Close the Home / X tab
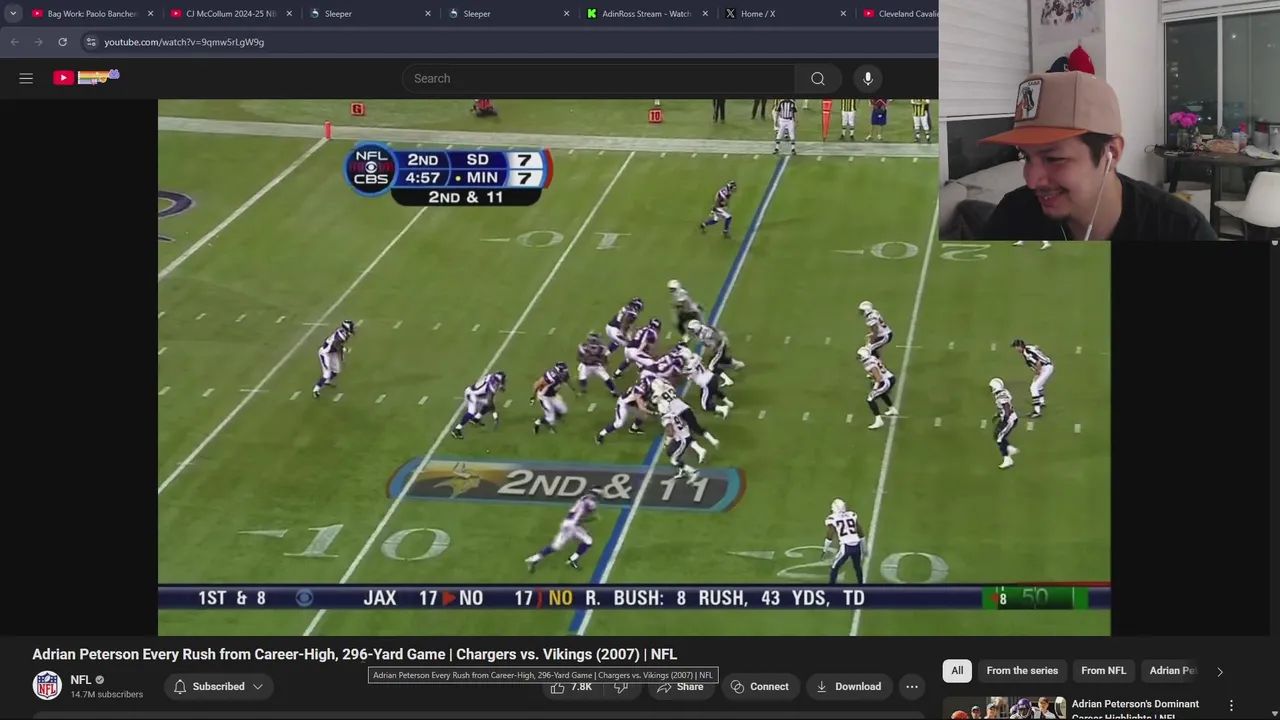This screenshot has height=720, width=1280. [x=844, y=14]
